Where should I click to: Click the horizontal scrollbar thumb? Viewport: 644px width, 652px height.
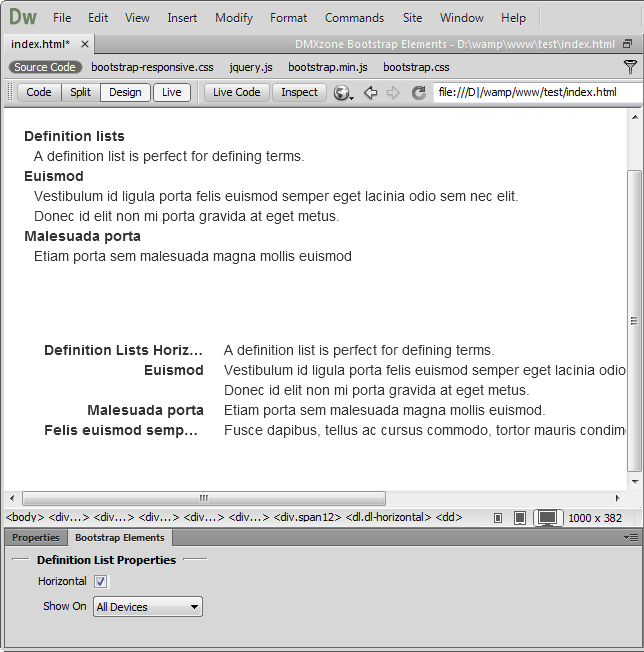(x=204, y=498)
